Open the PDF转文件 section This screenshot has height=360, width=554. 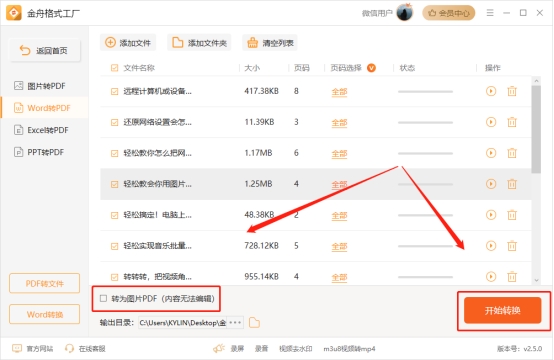[x=45, y=283]
